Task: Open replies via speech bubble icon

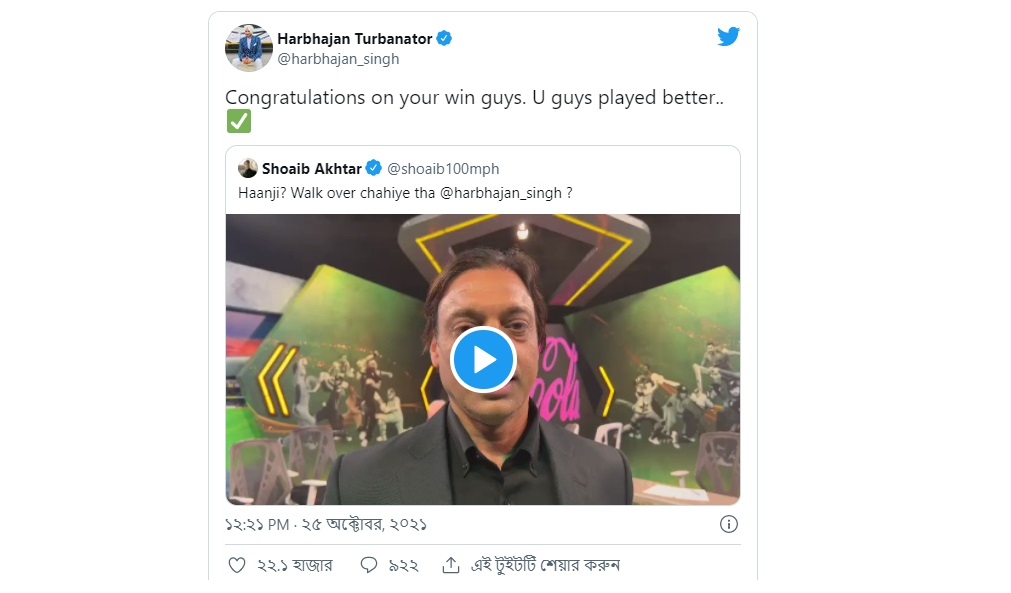Action: click(369, 565)
